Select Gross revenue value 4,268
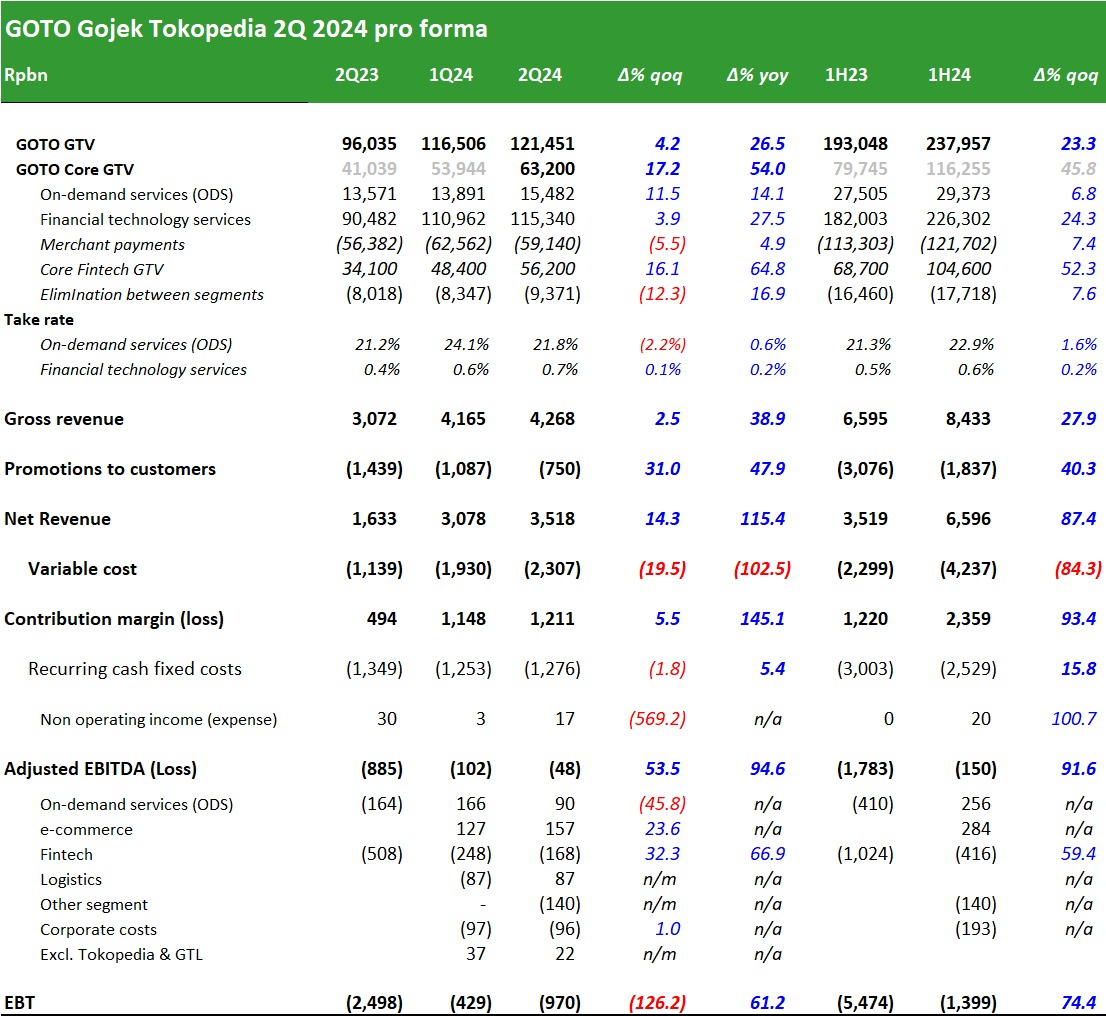1106x1016 pixels. [x=552, y=419]
